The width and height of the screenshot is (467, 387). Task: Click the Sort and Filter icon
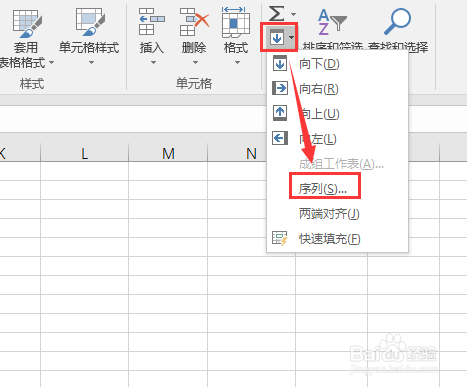coord(332,23)
